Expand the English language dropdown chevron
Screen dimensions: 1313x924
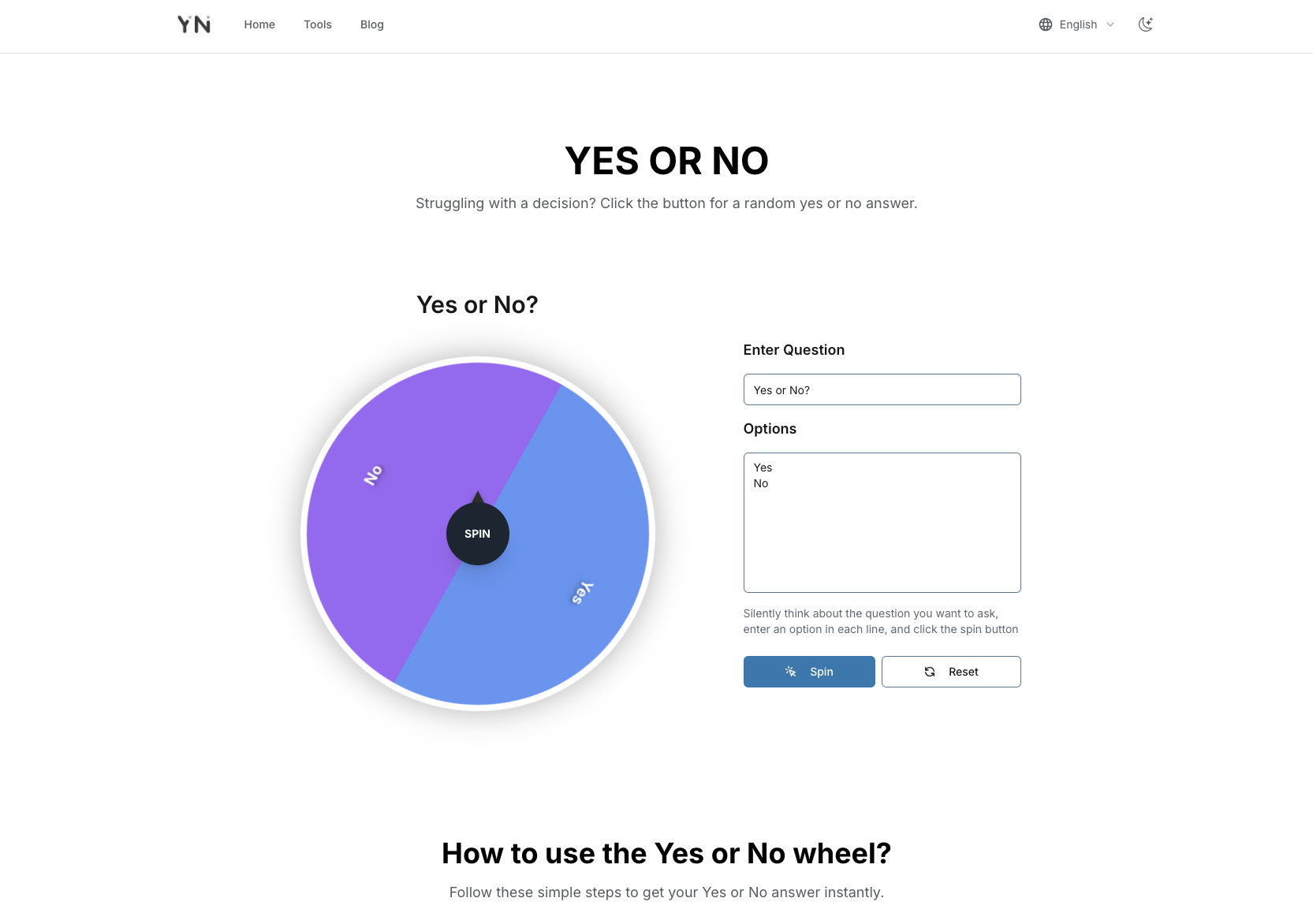(x=1110, y=24)
